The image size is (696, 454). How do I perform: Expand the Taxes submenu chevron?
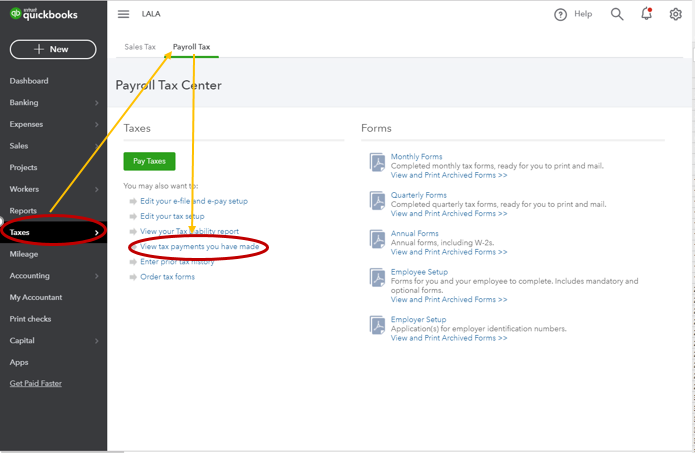click(x=96, y=233)
